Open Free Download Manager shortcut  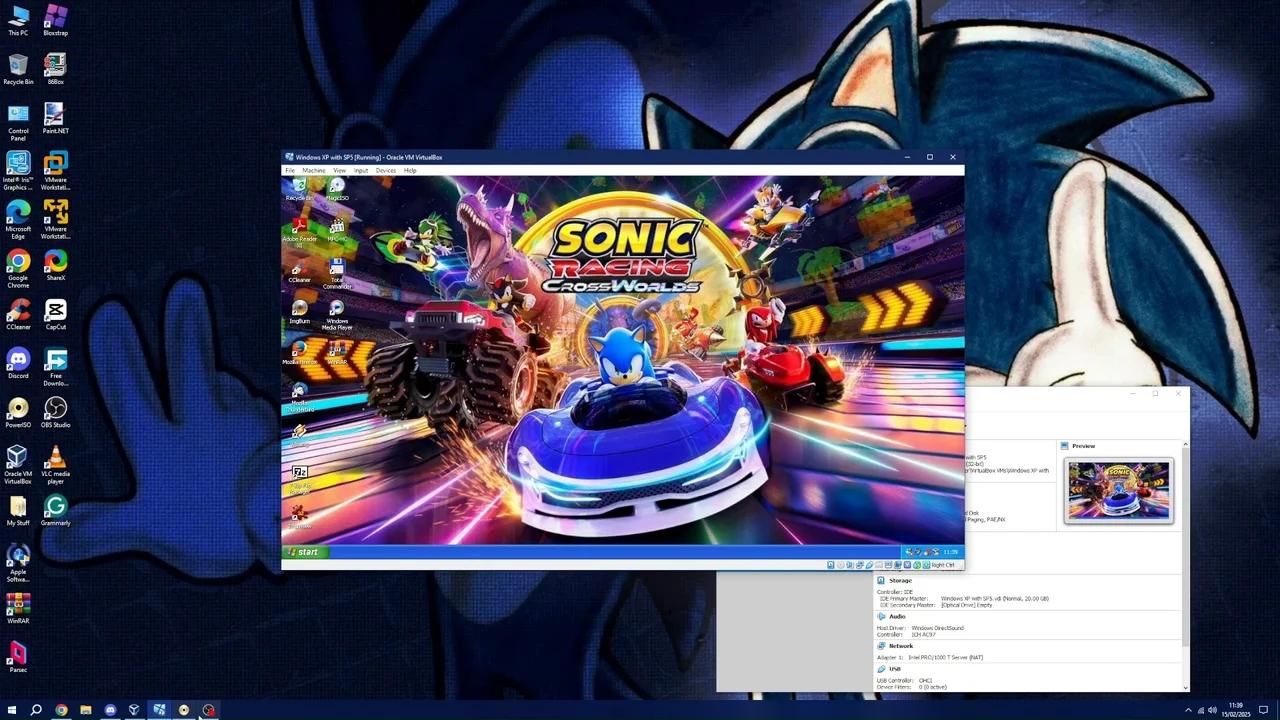pyautogui.click(x=55, y=367)
